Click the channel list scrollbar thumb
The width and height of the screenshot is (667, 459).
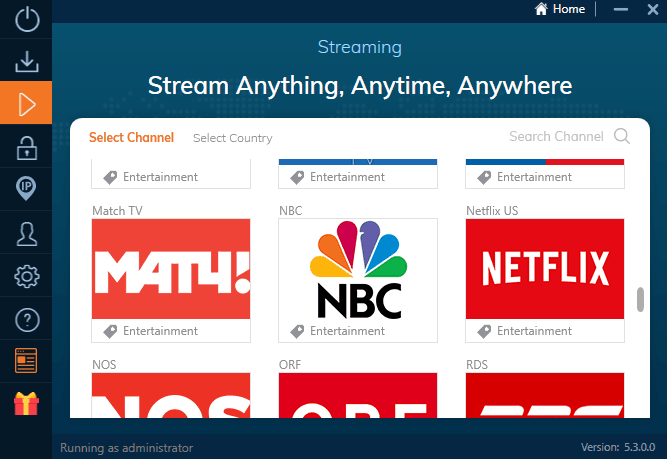(640, 300)
